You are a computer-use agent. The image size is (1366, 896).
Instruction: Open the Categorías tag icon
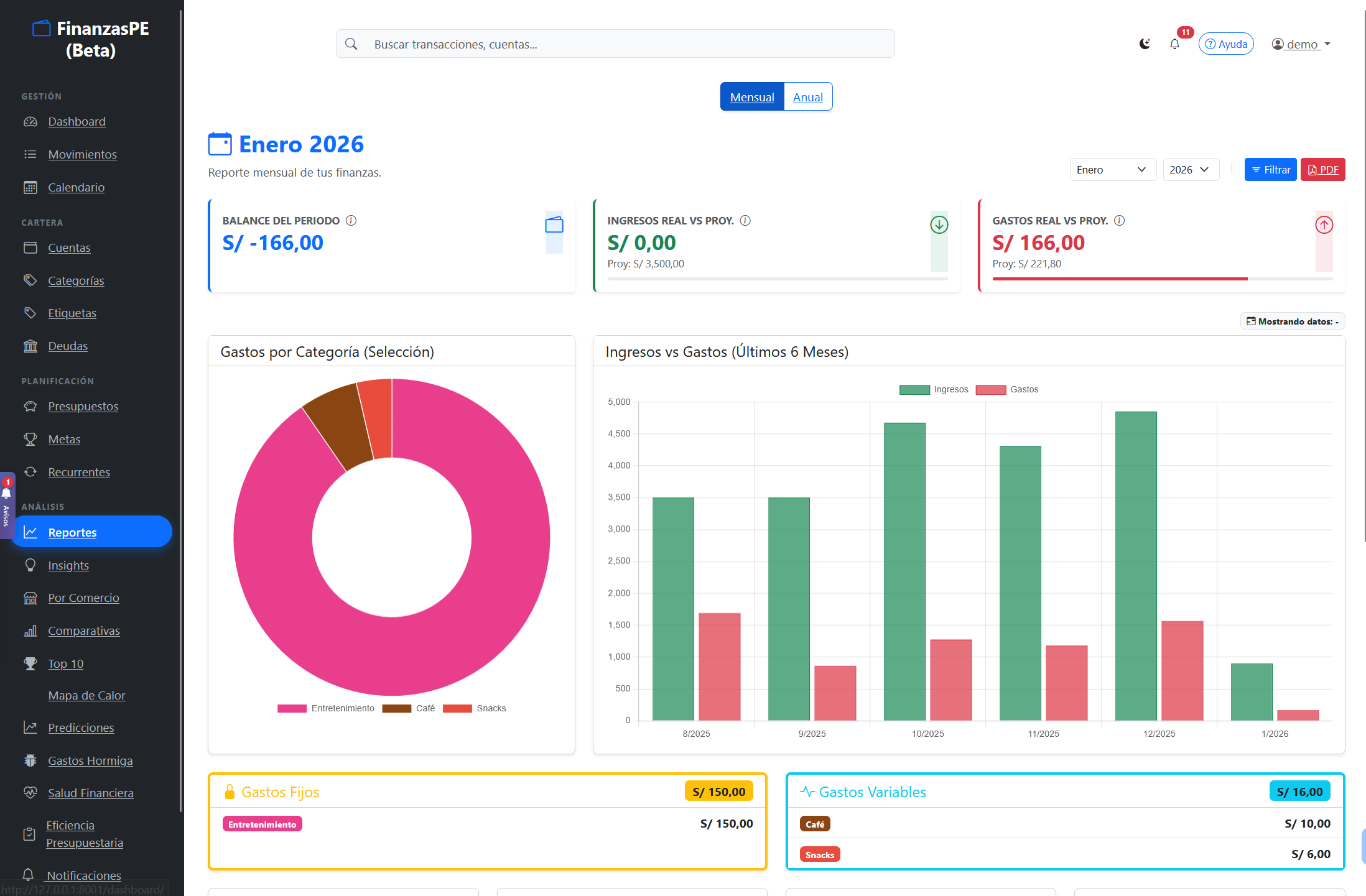tap(30, 280)
